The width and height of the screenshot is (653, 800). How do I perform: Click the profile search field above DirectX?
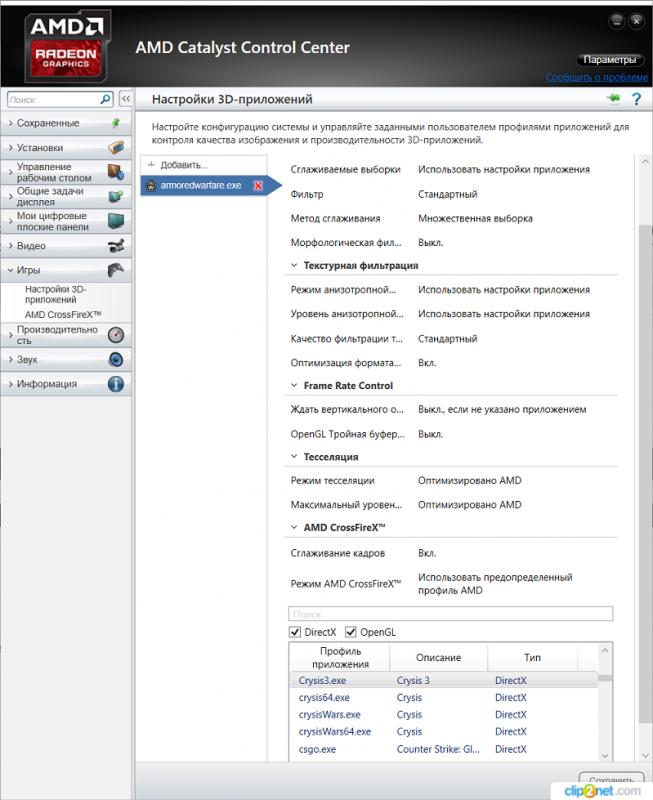450,614
